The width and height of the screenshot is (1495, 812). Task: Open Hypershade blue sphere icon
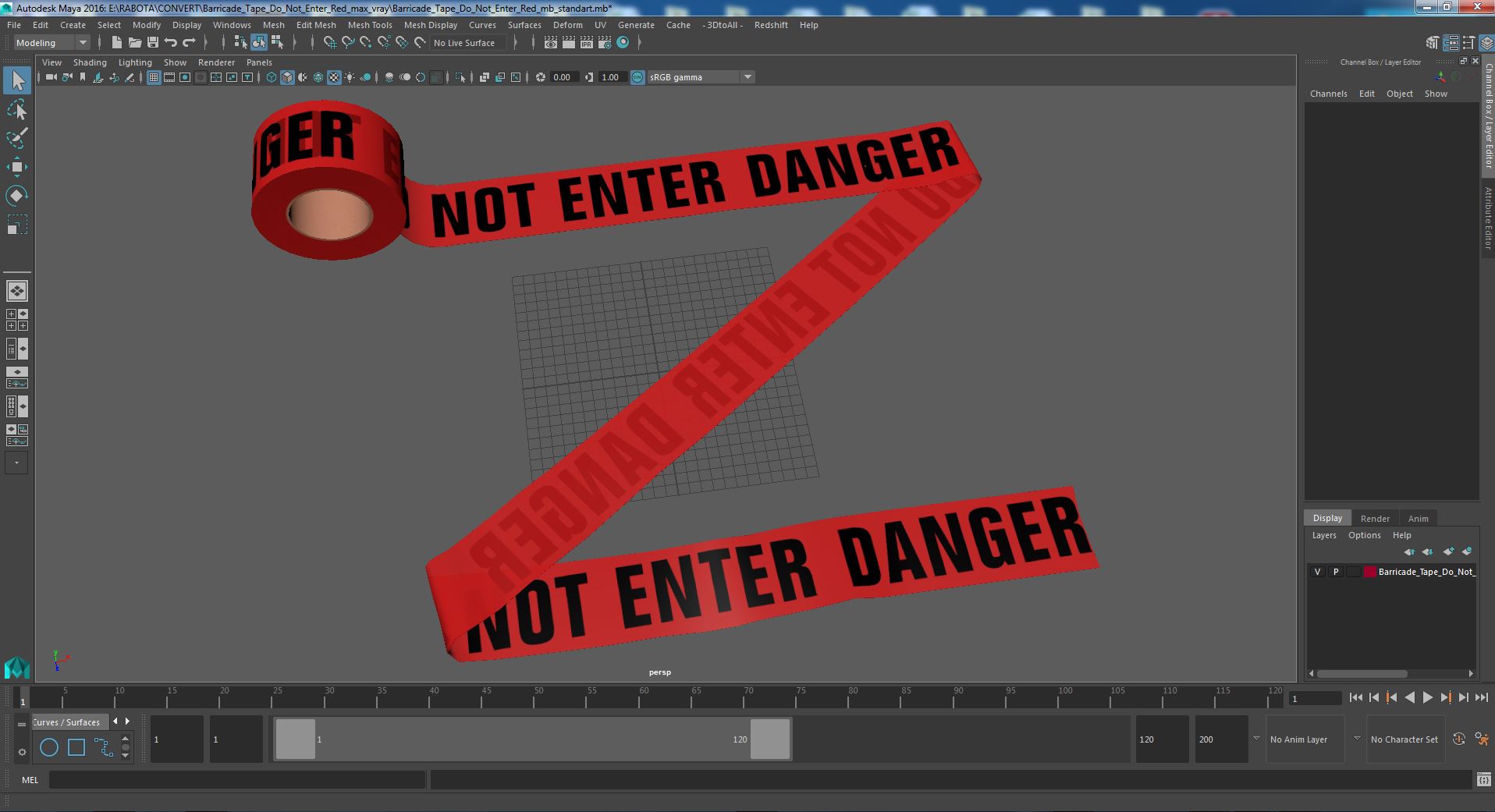click(x=623, y=43)
